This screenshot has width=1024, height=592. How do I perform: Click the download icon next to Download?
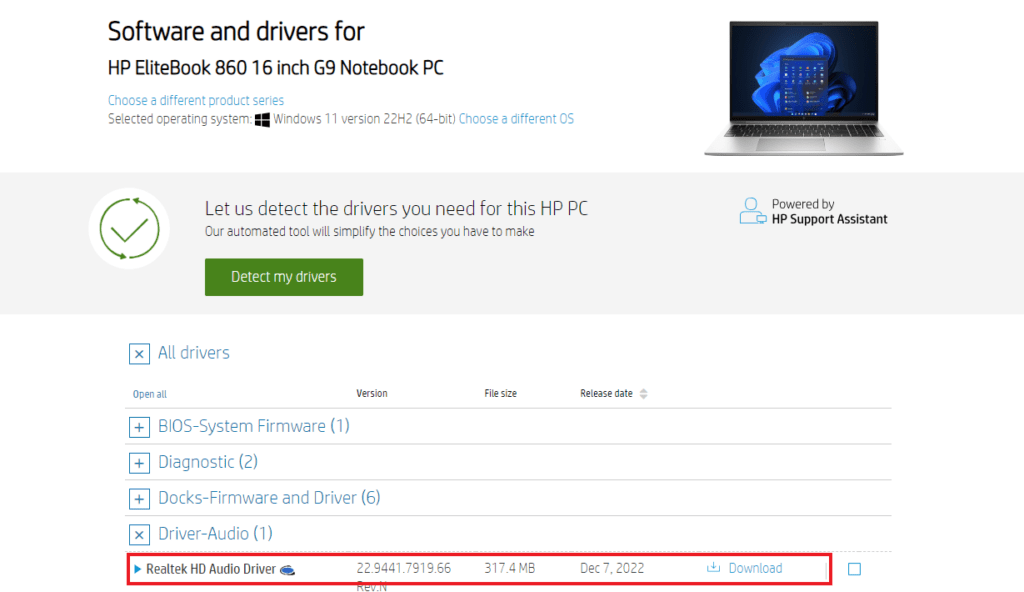point(714,567)
